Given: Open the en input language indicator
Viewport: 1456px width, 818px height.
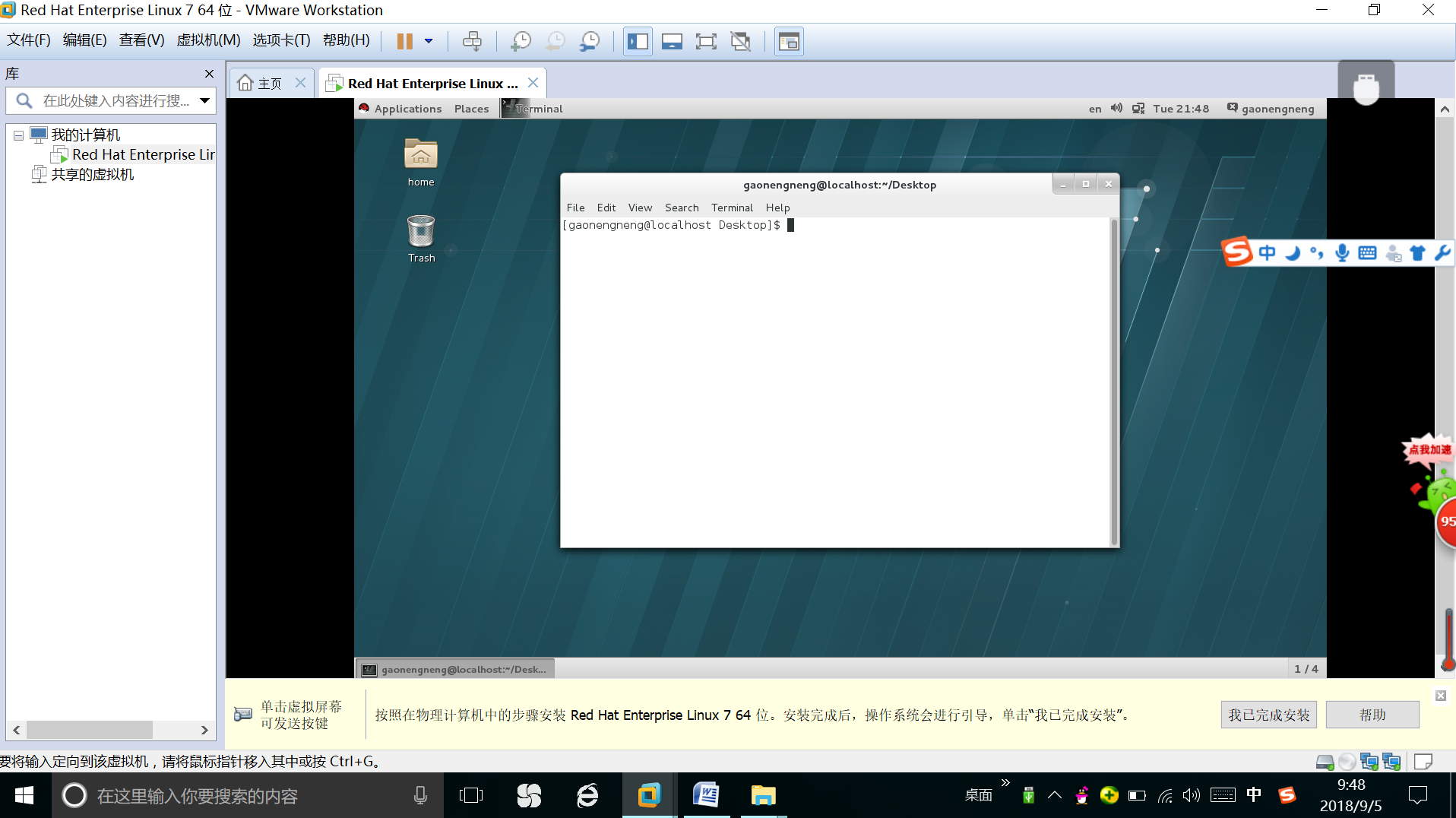Looking at the screenshot, I should click(x=1094, y=109).
